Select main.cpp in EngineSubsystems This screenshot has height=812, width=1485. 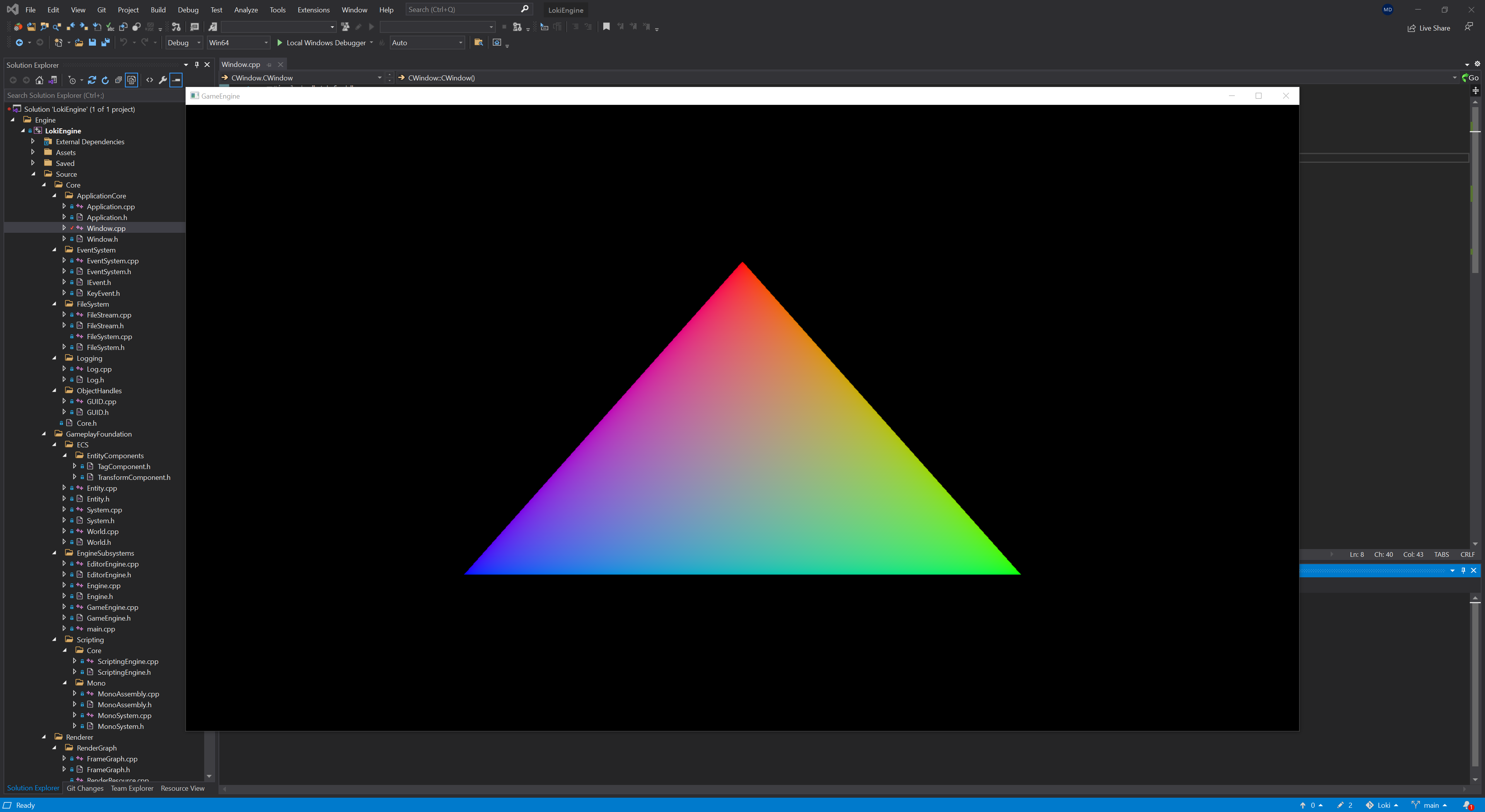(101, 629)
